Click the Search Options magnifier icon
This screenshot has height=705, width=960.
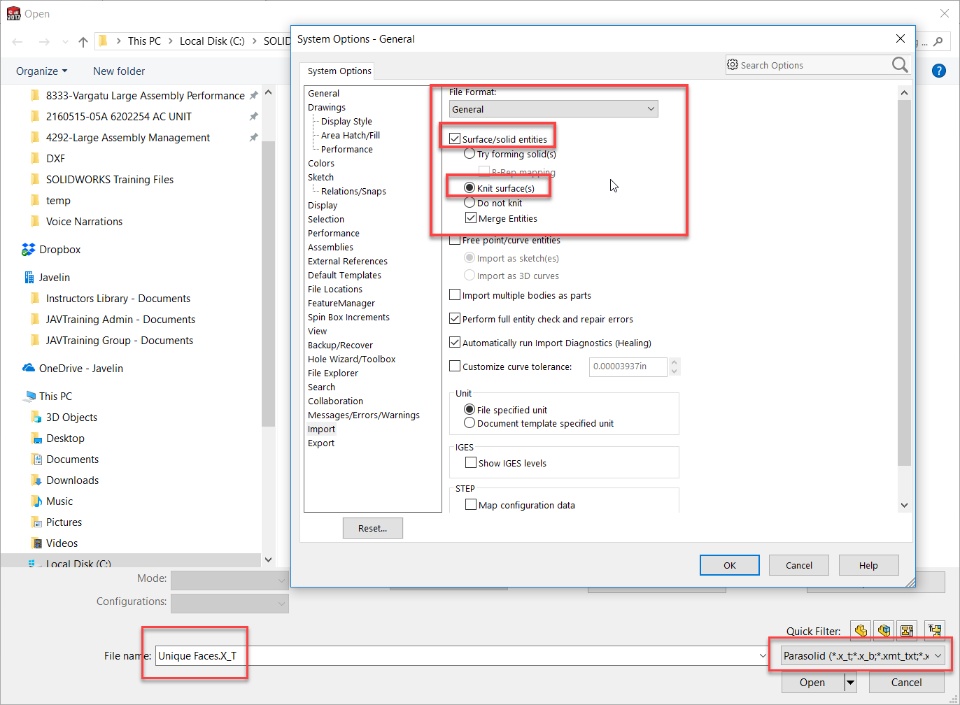(899, 64)
